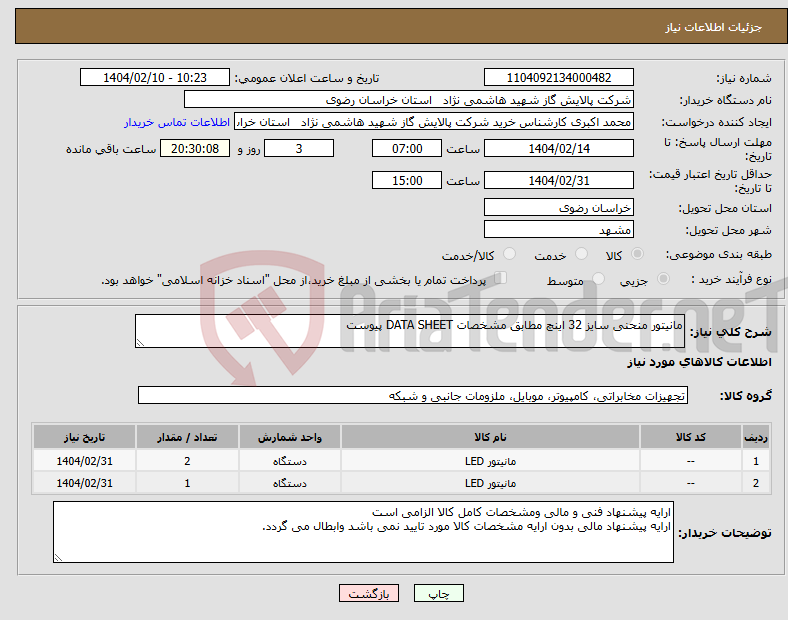Click the buyer organization name field

click(x=409, y=99)
